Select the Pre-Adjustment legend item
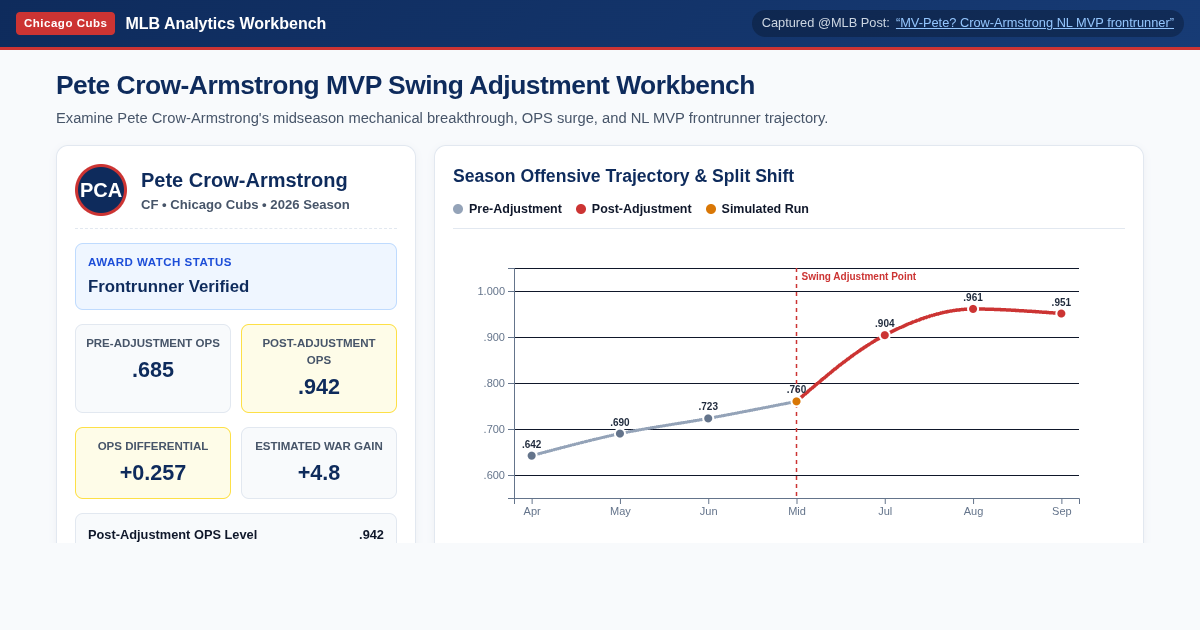The image size is (1200, 630). [507, 209]
